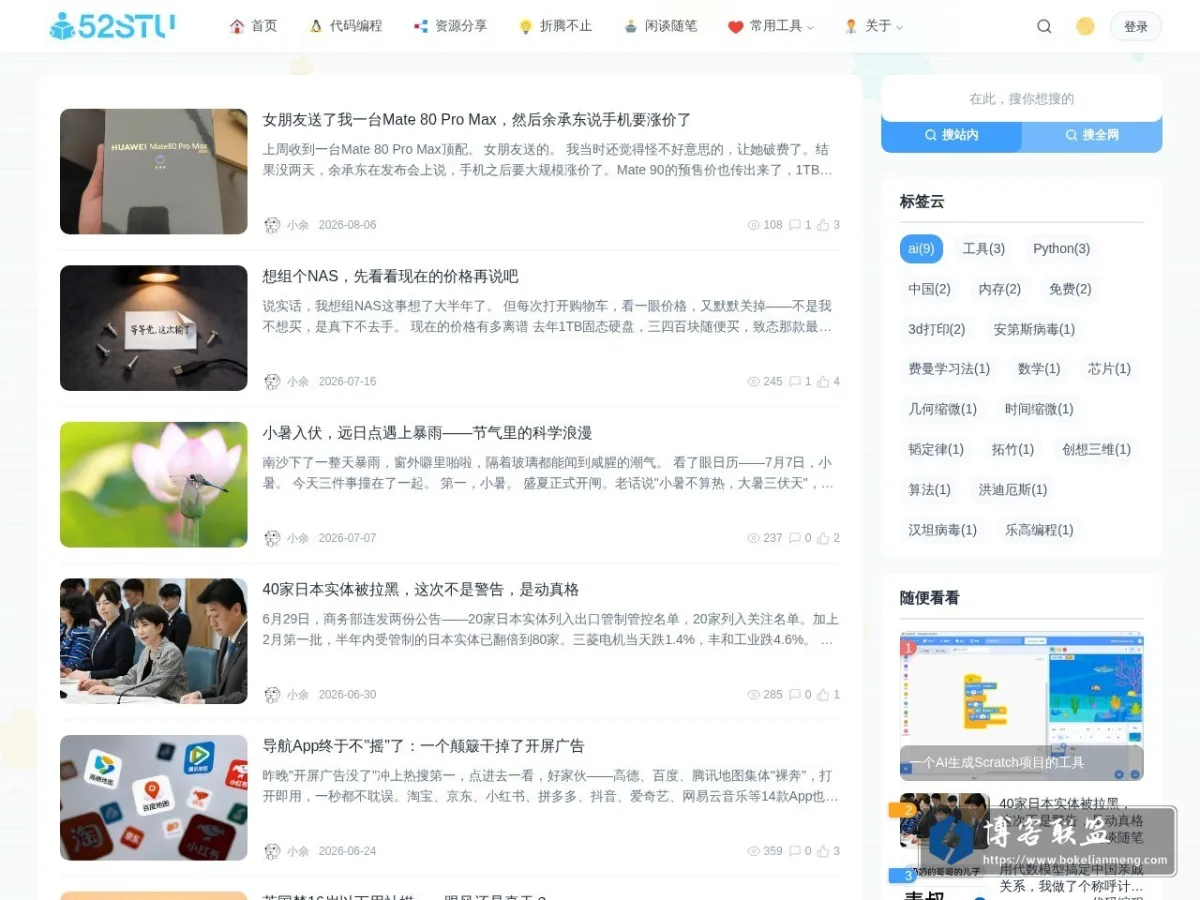Image resolution: width=1200 pixels, height=900 pixels.
Task: Select the 中国(2) tag
Action: pos(929,289)
